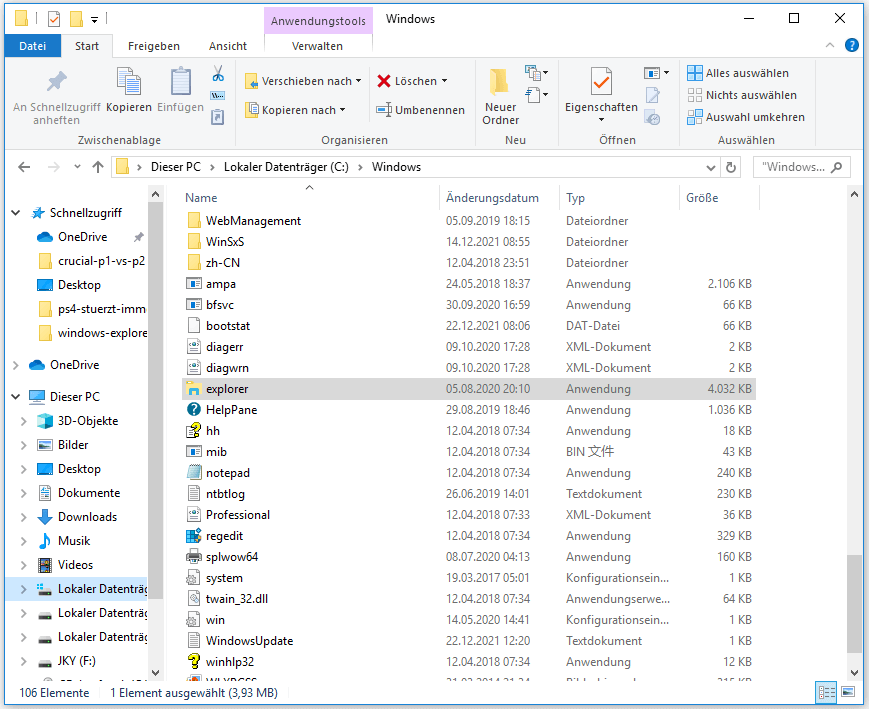Image resolution: width=869 pixels, height=709 pixels.
Task: Click the Bearbeiten icon in Öffnen group
Action: pyautogui.click(x=653, y=95)
